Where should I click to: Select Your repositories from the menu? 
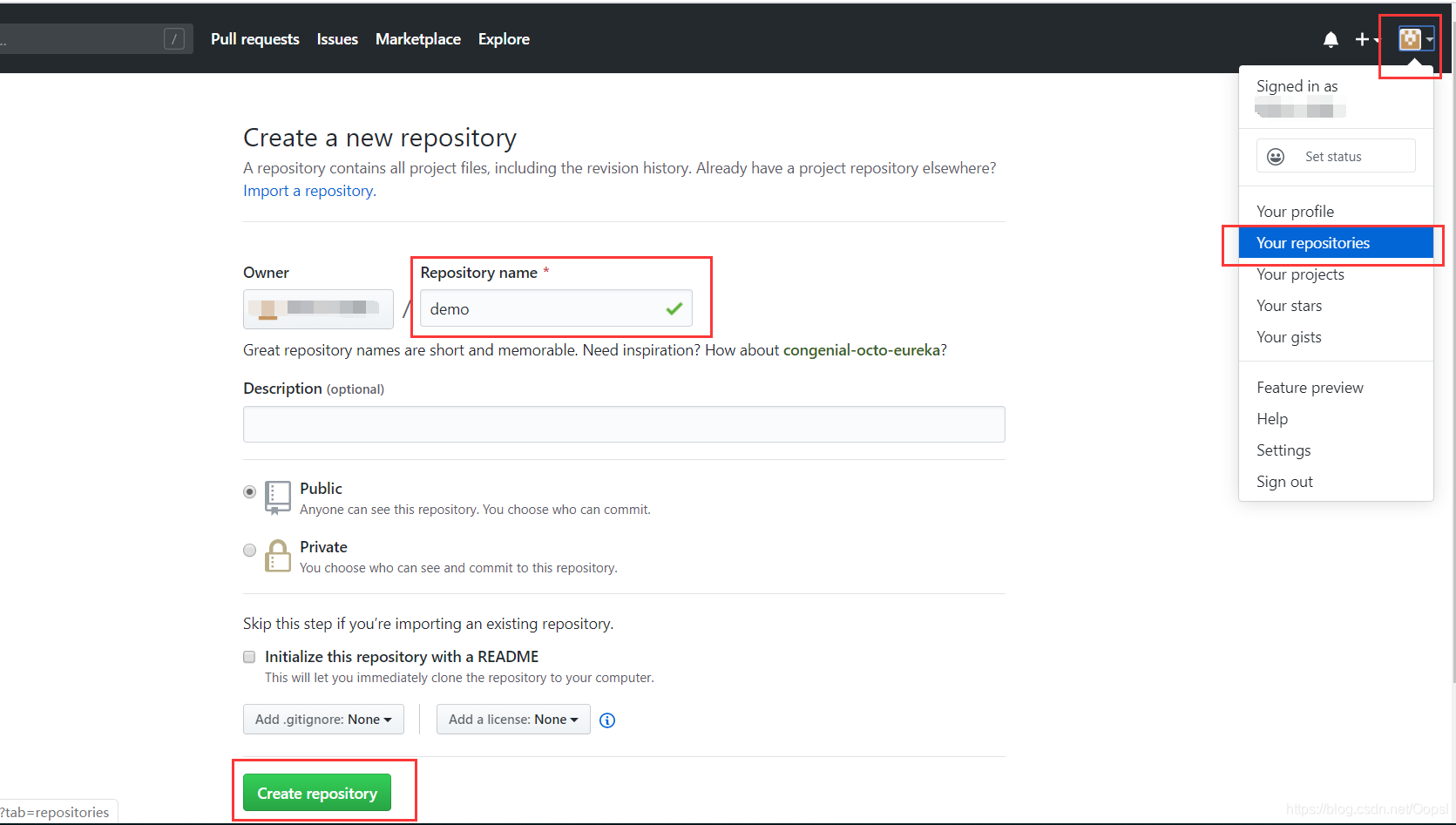(1336, 243)
